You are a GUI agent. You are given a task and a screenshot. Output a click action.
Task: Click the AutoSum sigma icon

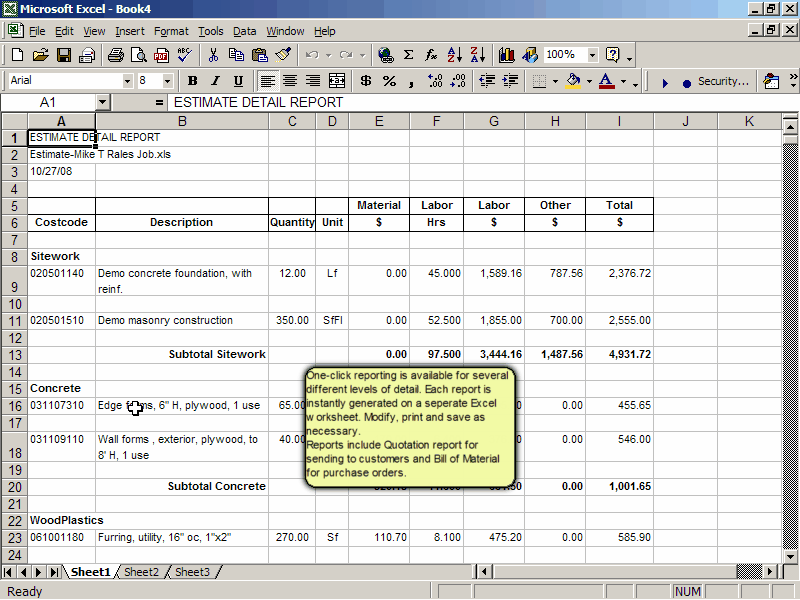pos(408,55)
